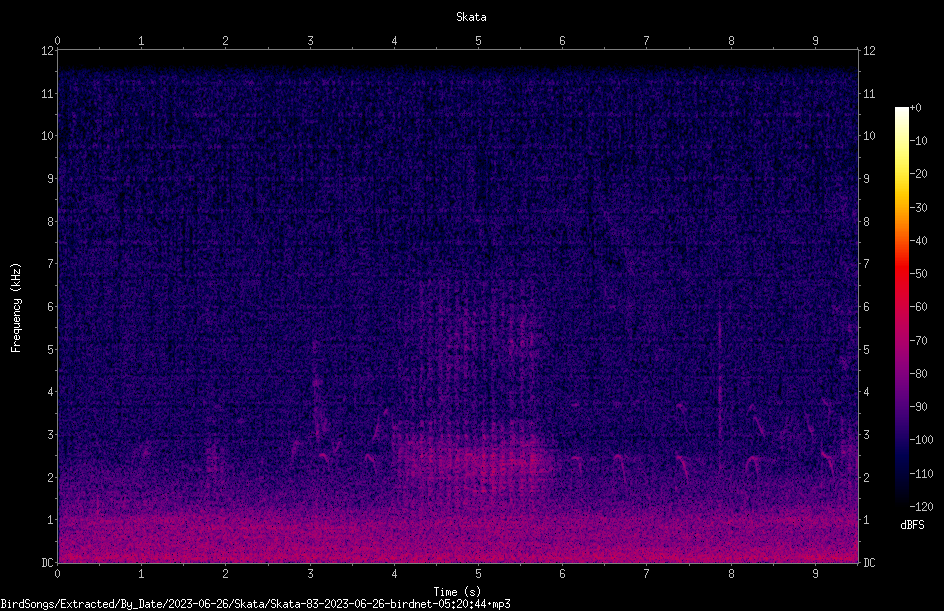Click the 'dBFS' label under the color scale
Screen dimensions: 944x611
click(x=912, y=525)
